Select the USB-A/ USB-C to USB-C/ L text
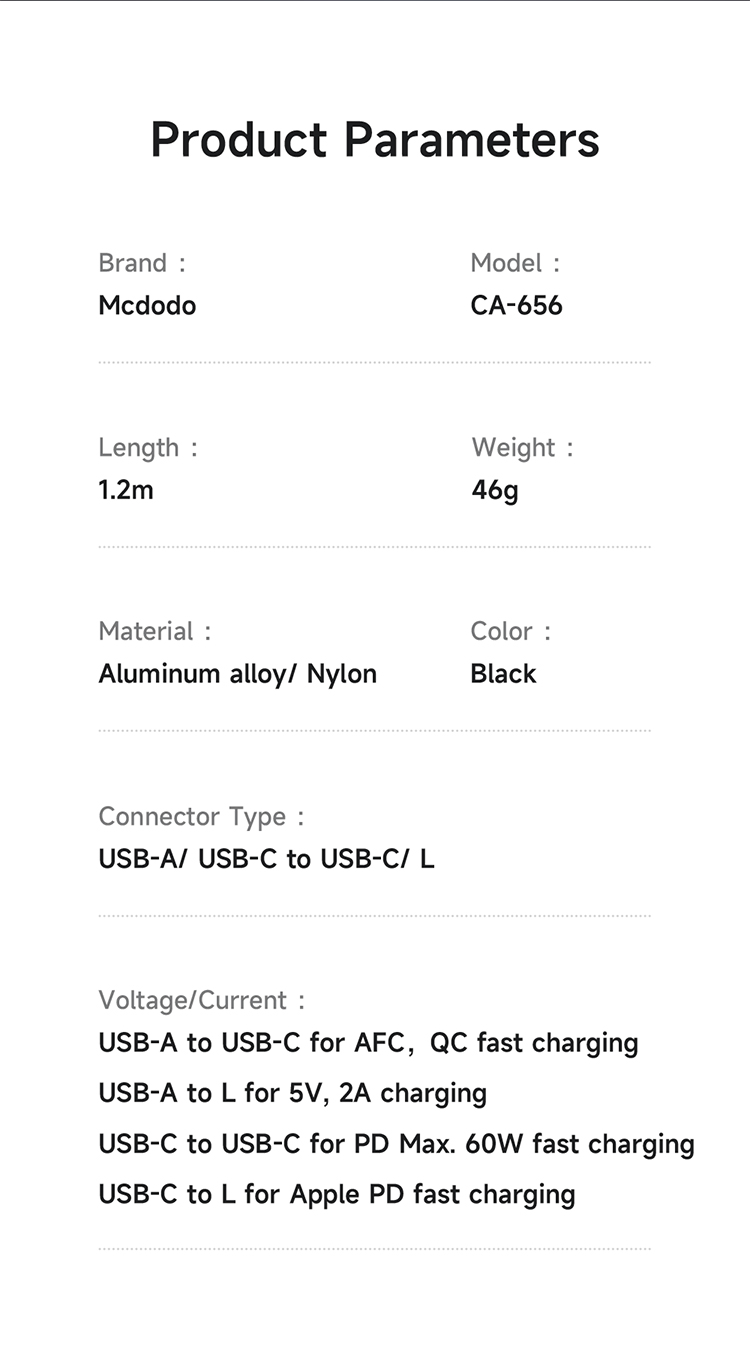The height and width of the screenshot is (1368, 750). point(266,859)
